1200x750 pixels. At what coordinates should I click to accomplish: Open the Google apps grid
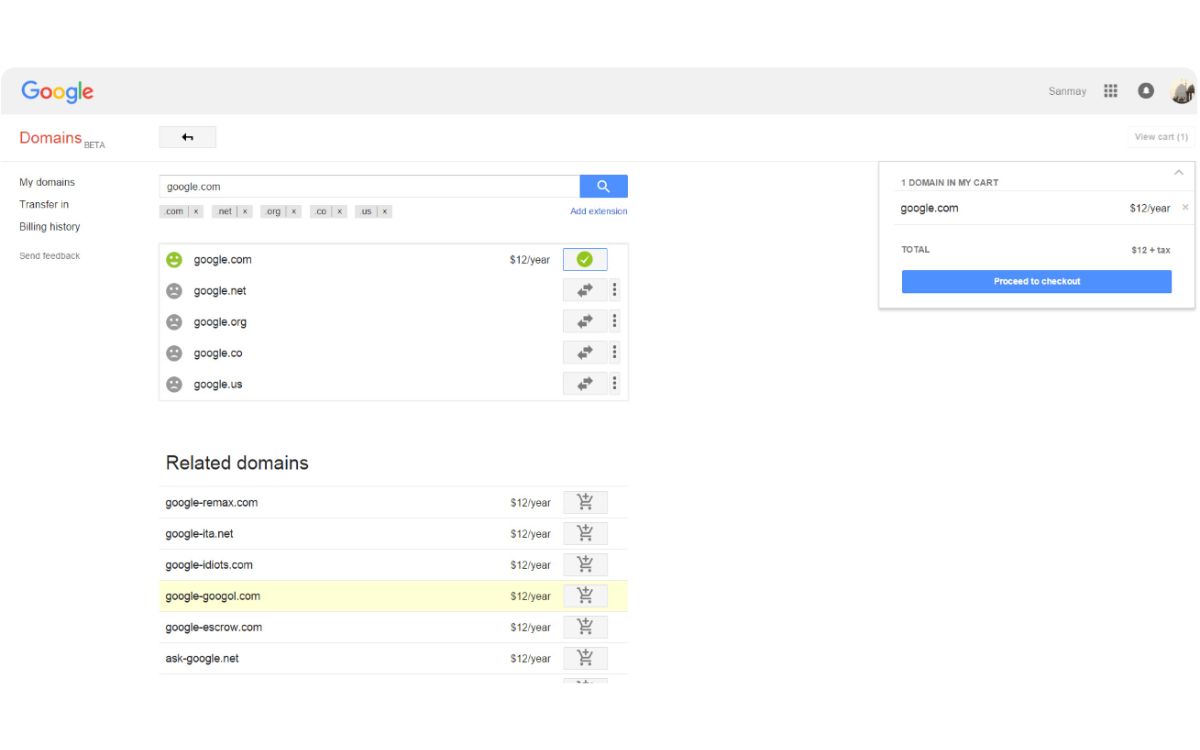tap(1110, 91)
